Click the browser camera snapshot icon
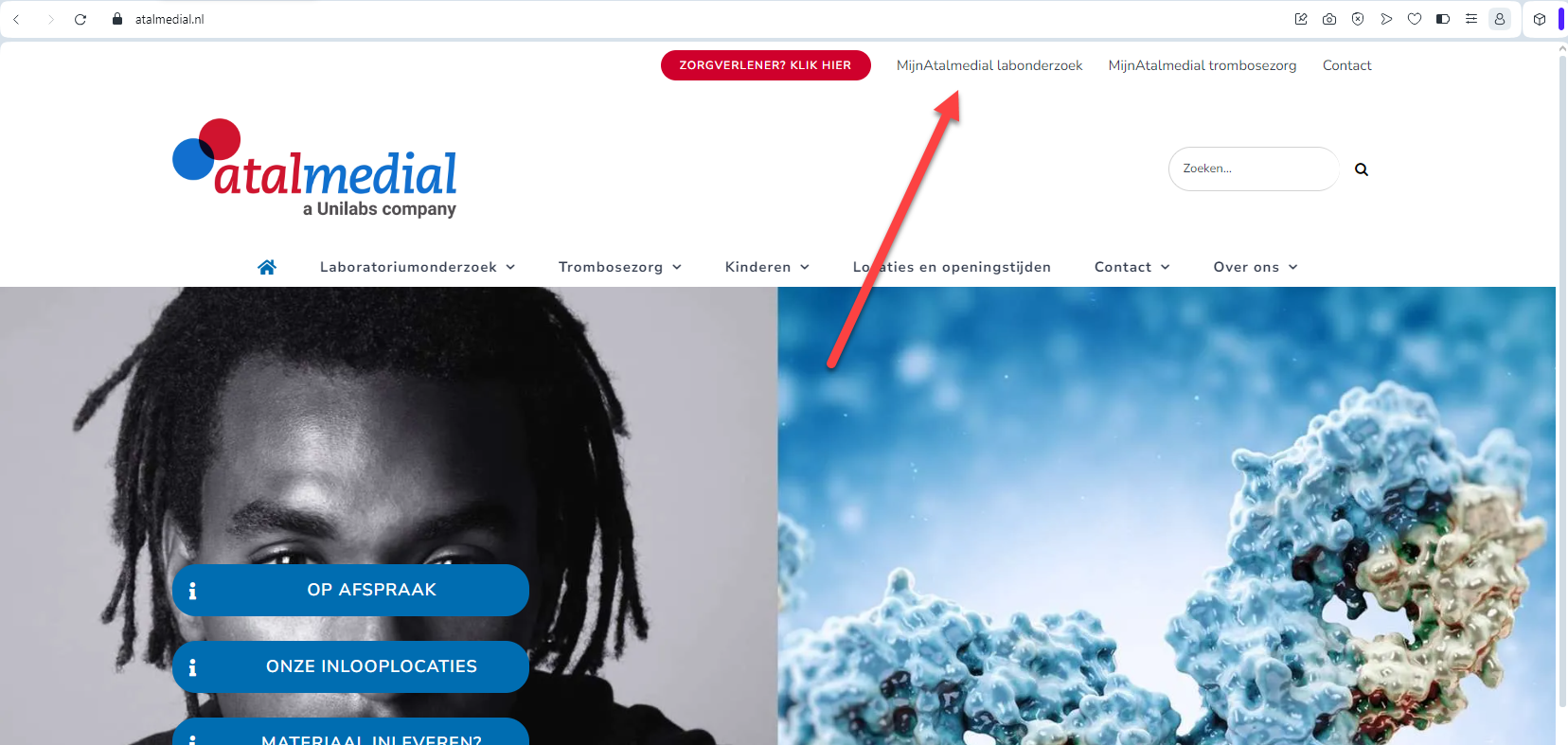1568x745 pixels. tap(1329, 19)
